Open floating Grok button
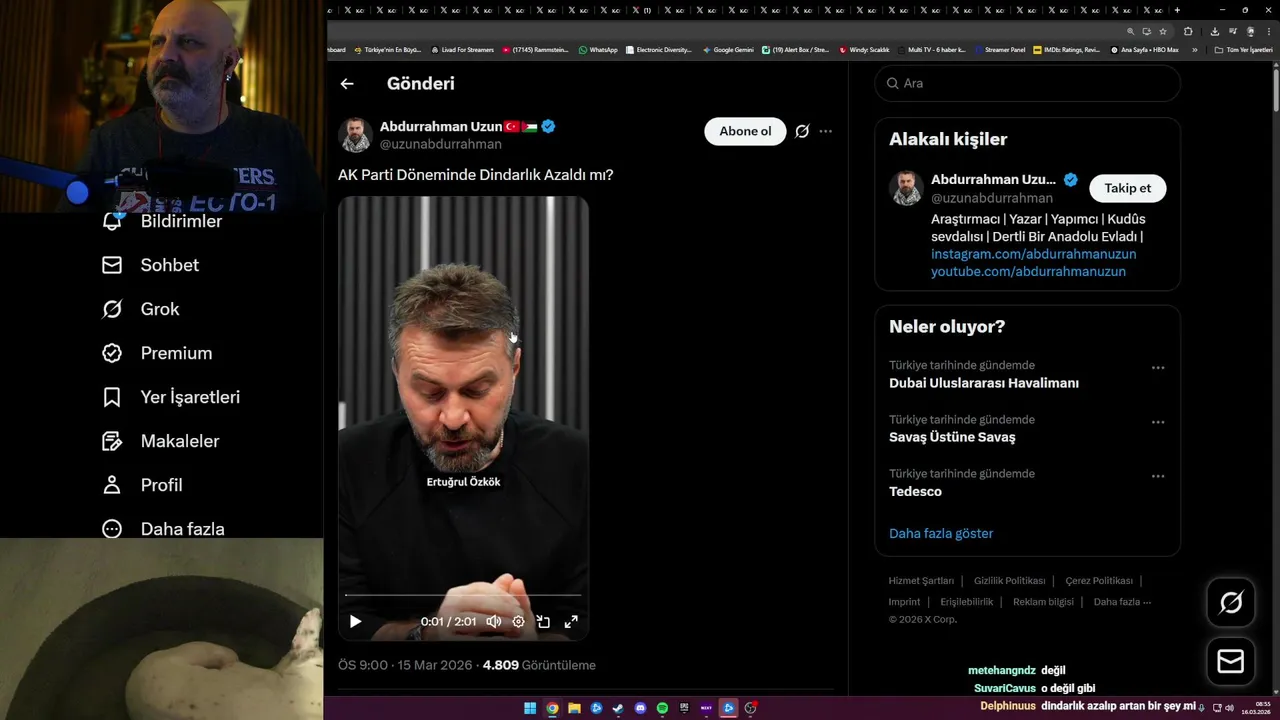This screenshot has width=1280, height=720. [x=1231, y=602]
